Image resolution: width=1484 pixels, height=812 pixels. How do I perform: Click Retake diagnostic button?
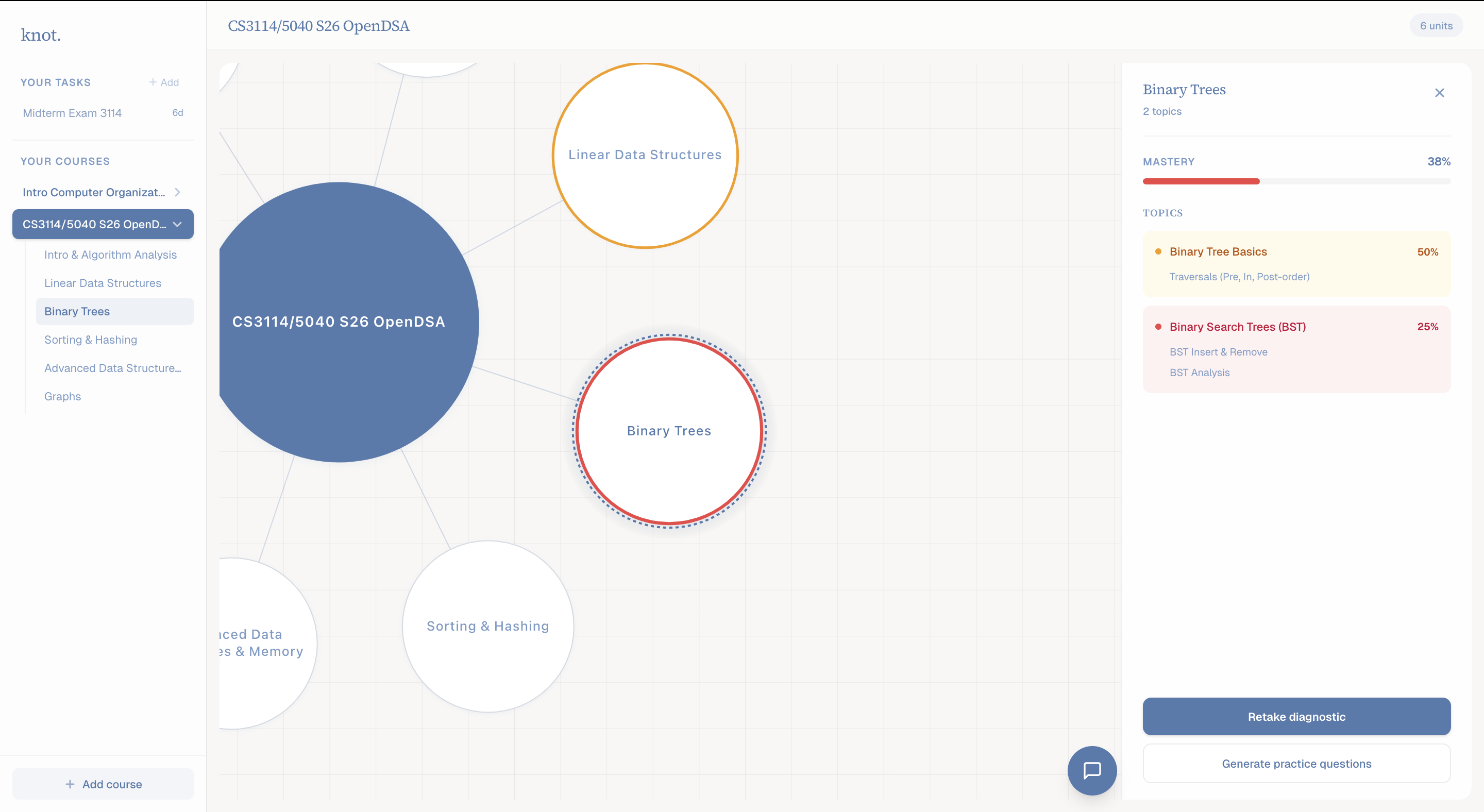click(1296, 716)
